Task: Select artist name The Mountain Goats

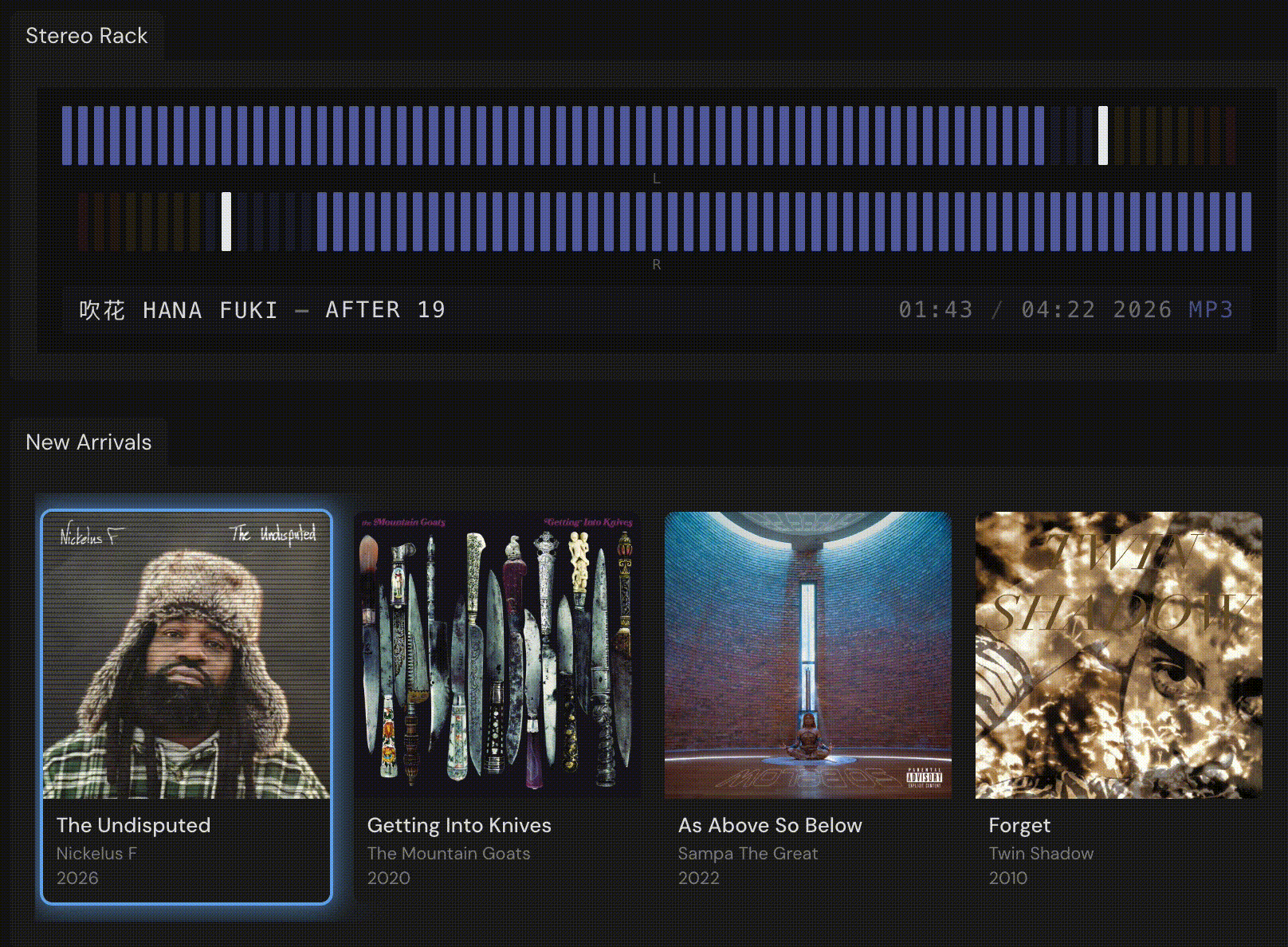Action: coord(449,853)
